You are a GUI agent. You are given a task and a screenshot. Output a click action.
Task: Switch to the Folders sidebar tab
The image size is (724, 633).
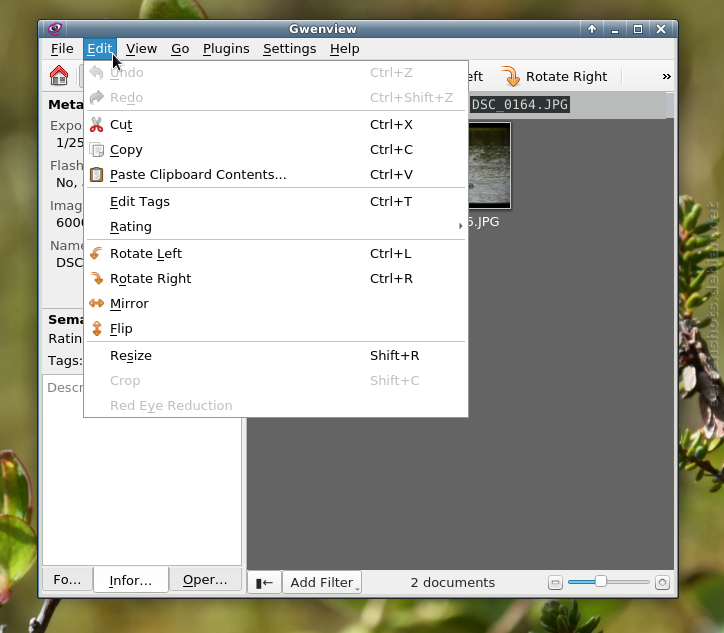[x=67, y=579]
